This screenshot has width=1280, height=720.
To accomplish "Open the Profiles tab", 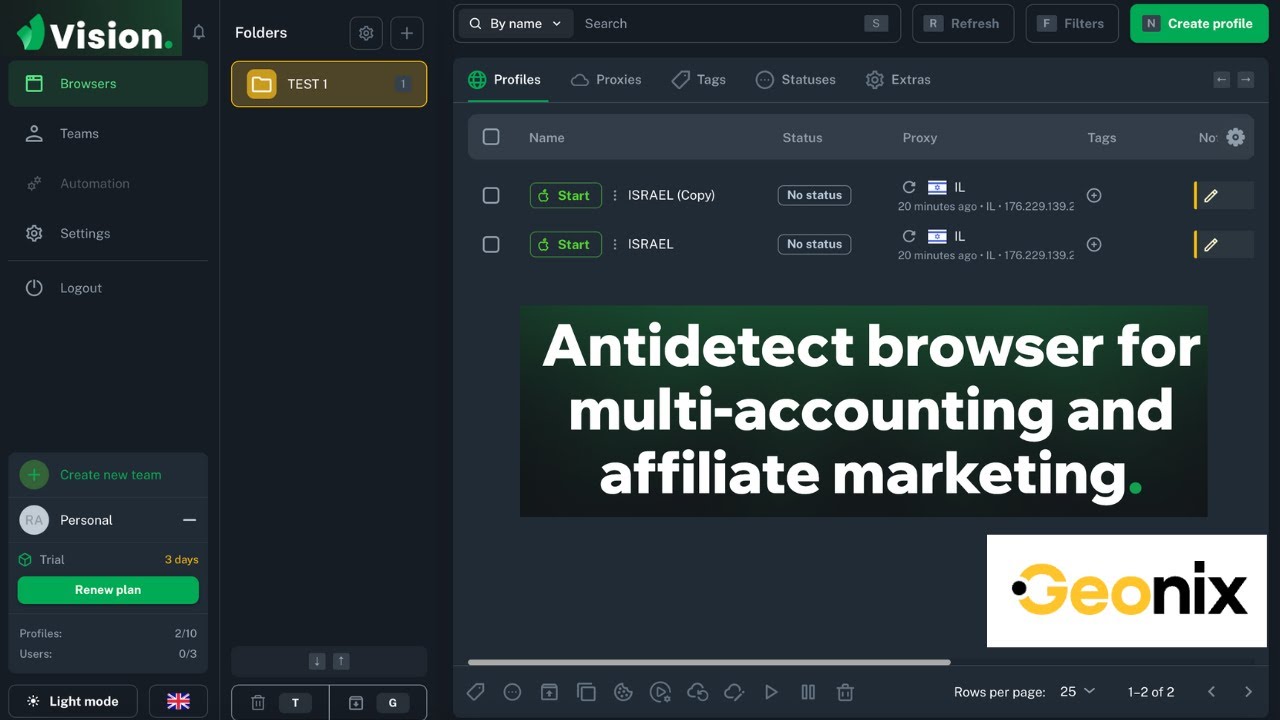I will [x=505, y=80].
